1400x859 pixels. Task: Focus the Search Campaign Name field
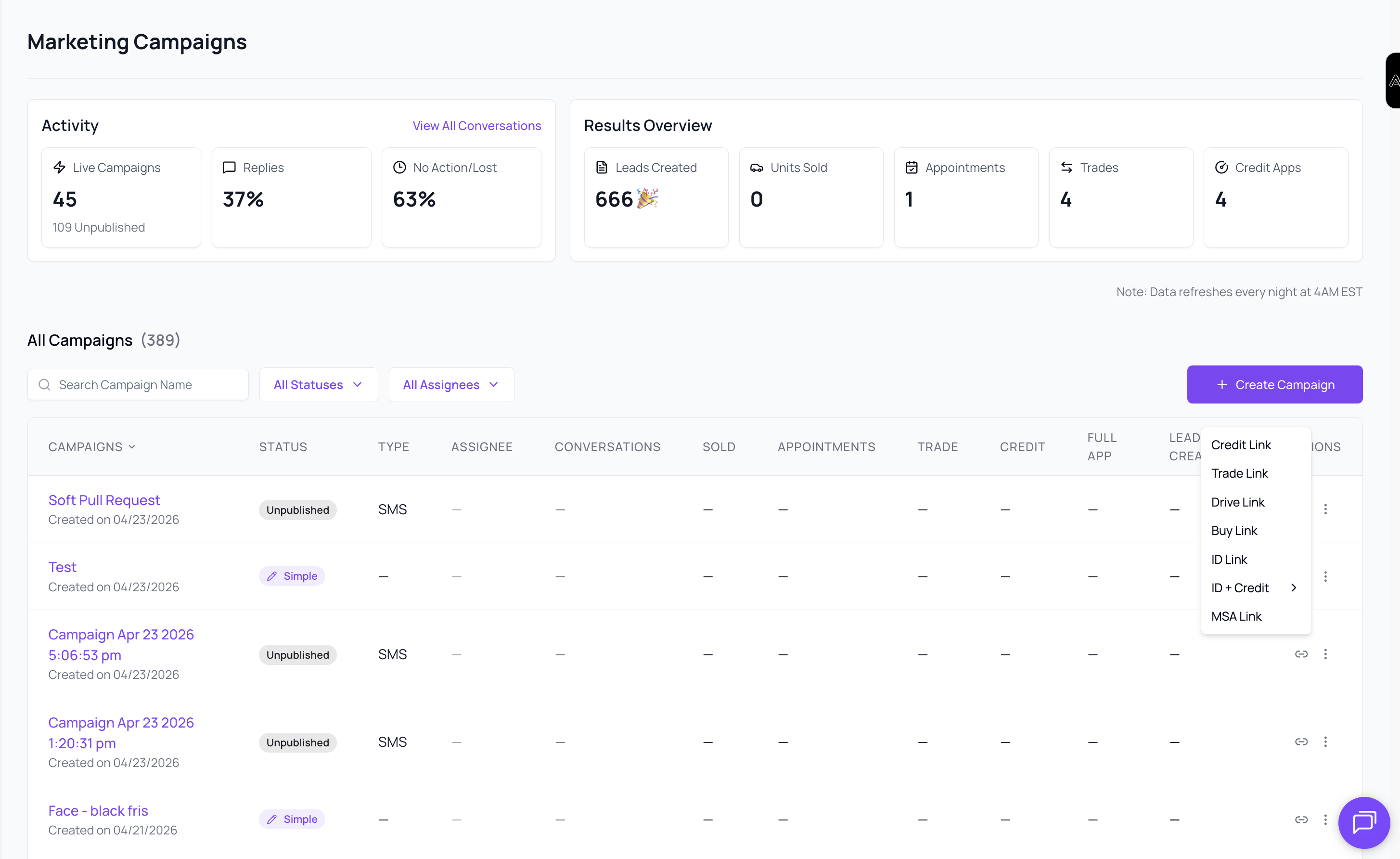point(138,385)
